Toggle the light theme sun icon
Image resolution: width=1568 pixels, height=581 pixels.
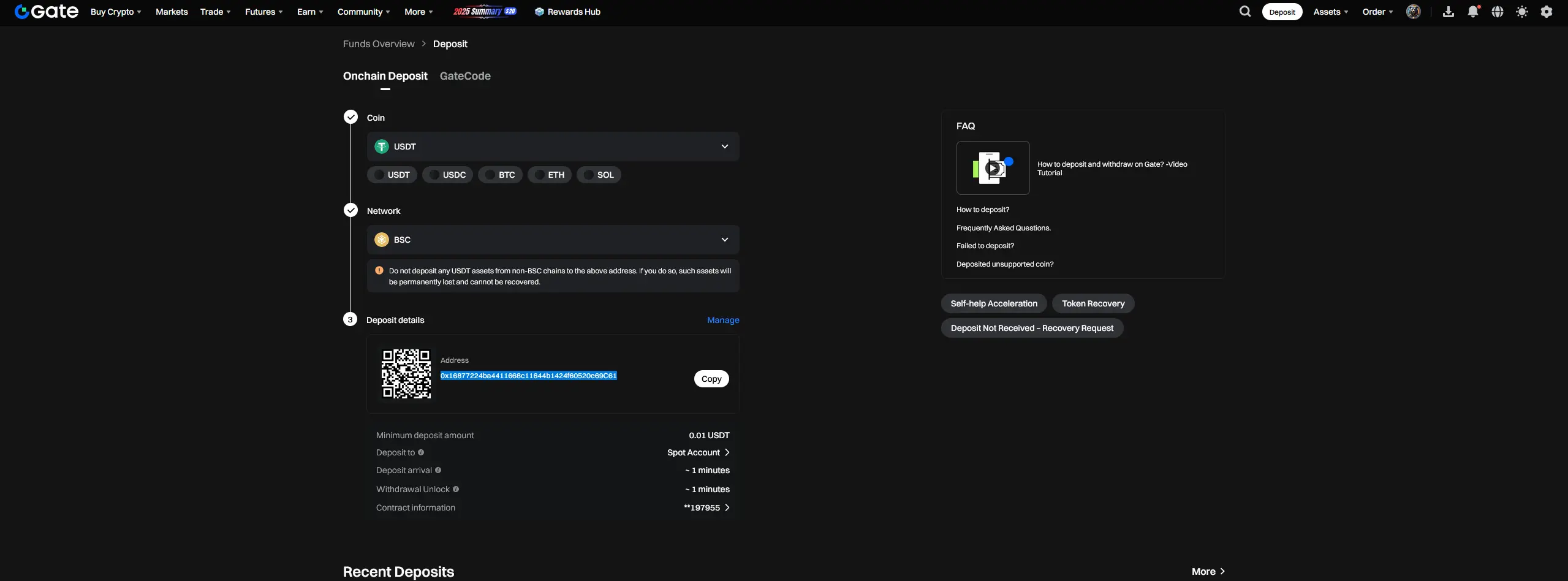[1522, 12]
